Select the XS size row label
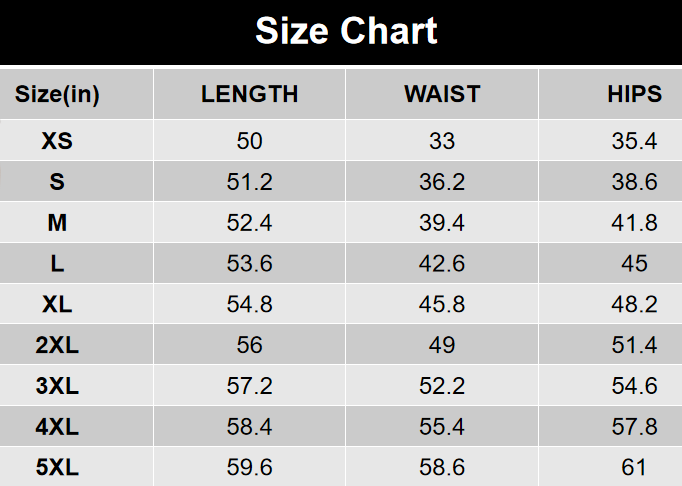Image resolution: width=682 pixels, height=486 pixels. tap(57, 141)
